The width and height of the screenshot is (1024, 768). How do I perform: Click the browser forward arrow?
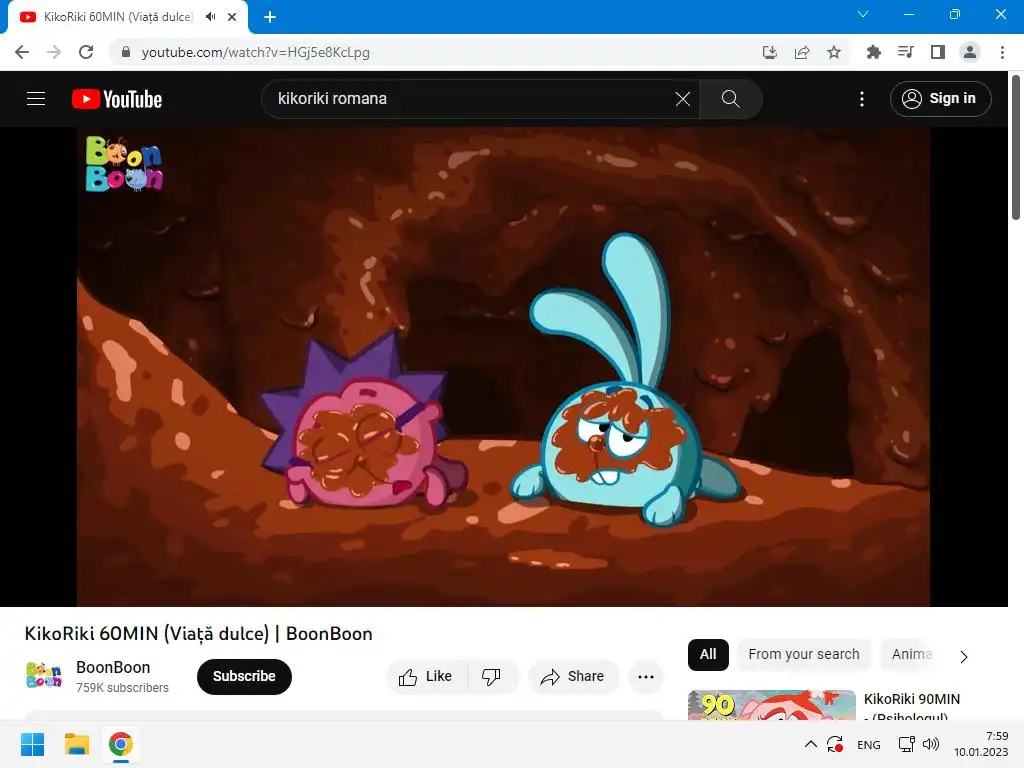coord(54,52)
